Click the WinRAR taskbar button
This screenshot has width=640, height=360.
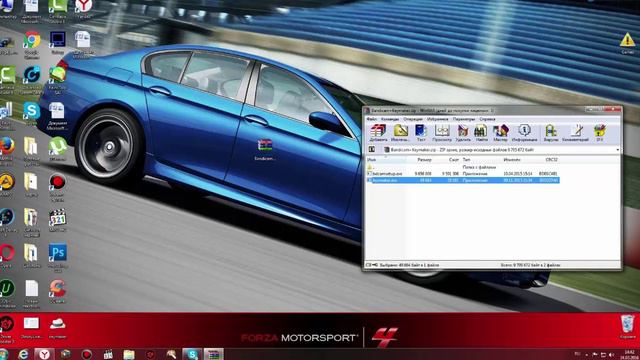tap(213, 354)
